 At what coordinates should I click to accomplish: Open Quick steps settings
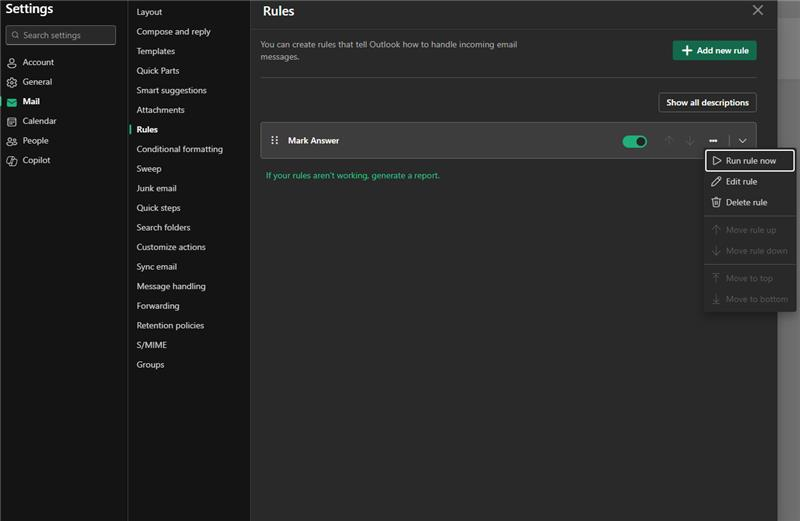(158, 208)
